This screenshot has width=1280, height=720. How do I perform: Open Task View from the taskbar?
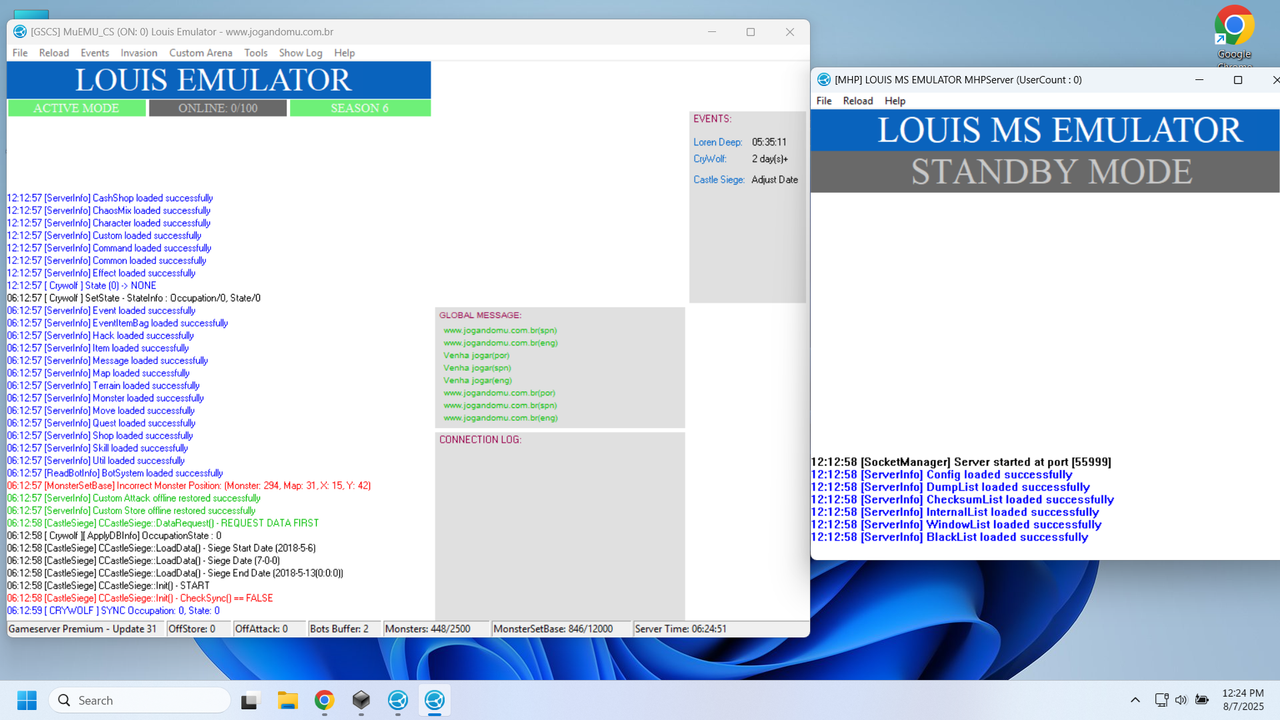point(250,700)
